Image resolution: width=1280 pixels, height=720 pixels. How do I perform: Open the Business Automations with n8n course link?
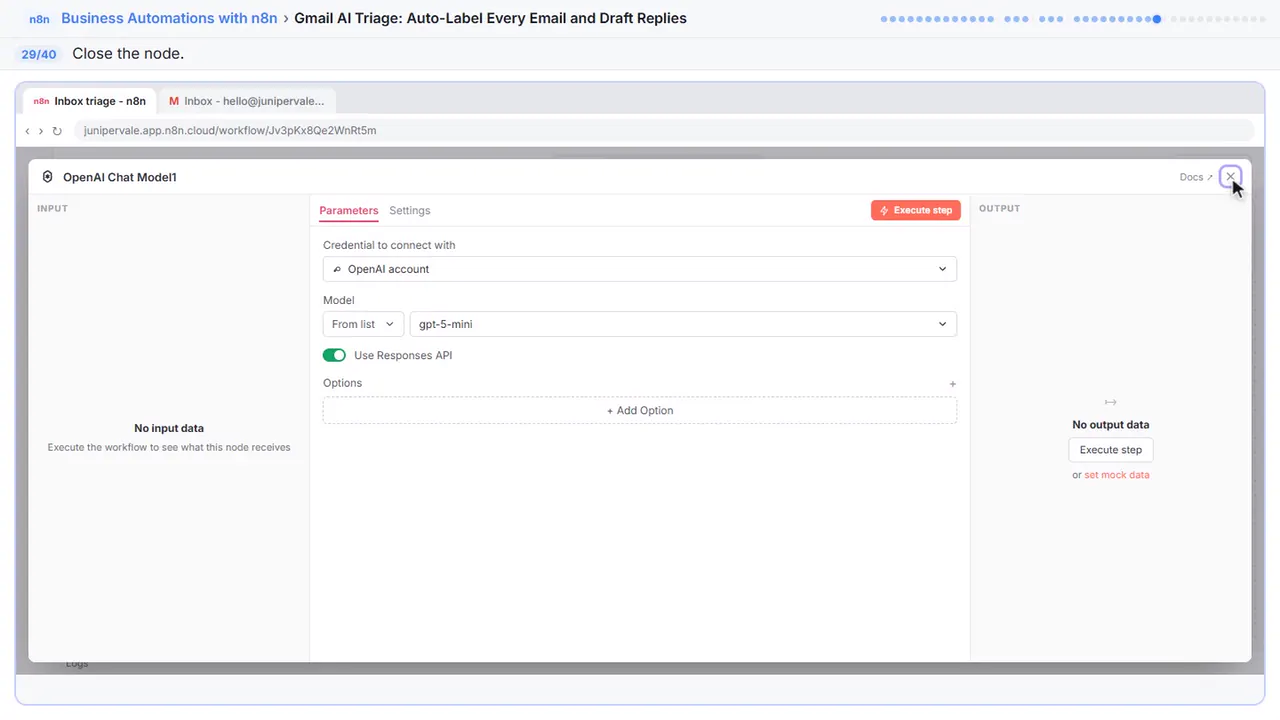click(169, 18)
